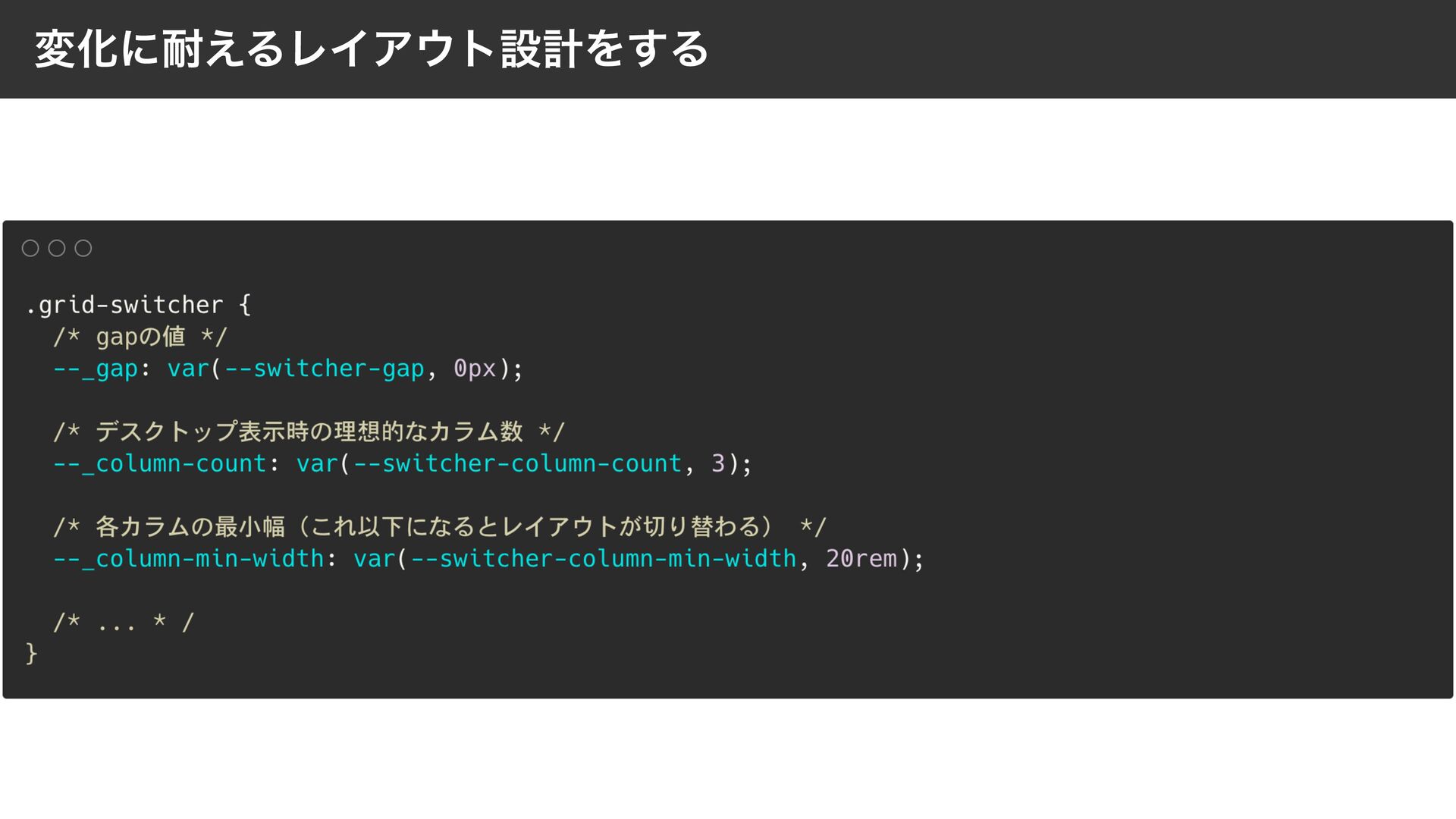Click the first window circle in code block
The image size is (1456, 819).
pos(30,248)
